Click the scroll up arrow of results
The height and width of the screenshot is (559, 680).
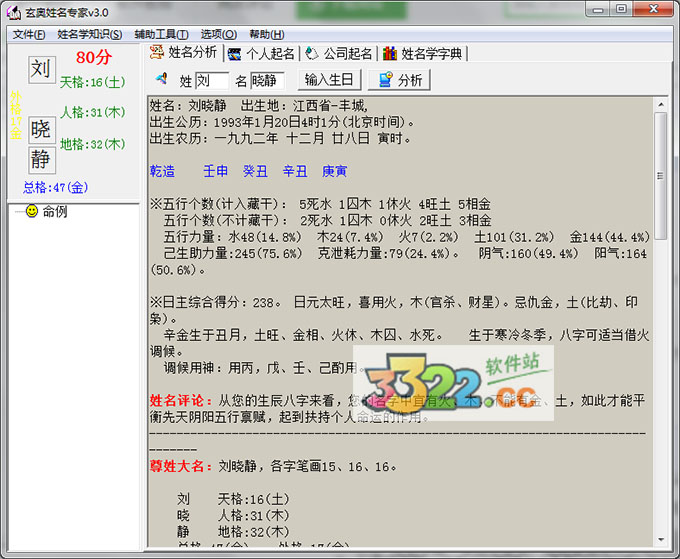coord(660,105)
